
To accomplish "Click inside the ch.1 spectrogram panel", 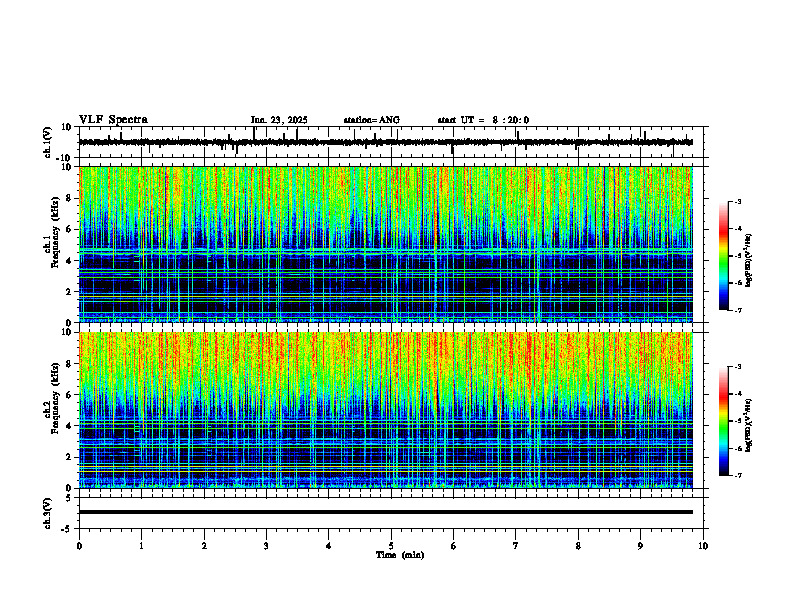I will (385, 244).
